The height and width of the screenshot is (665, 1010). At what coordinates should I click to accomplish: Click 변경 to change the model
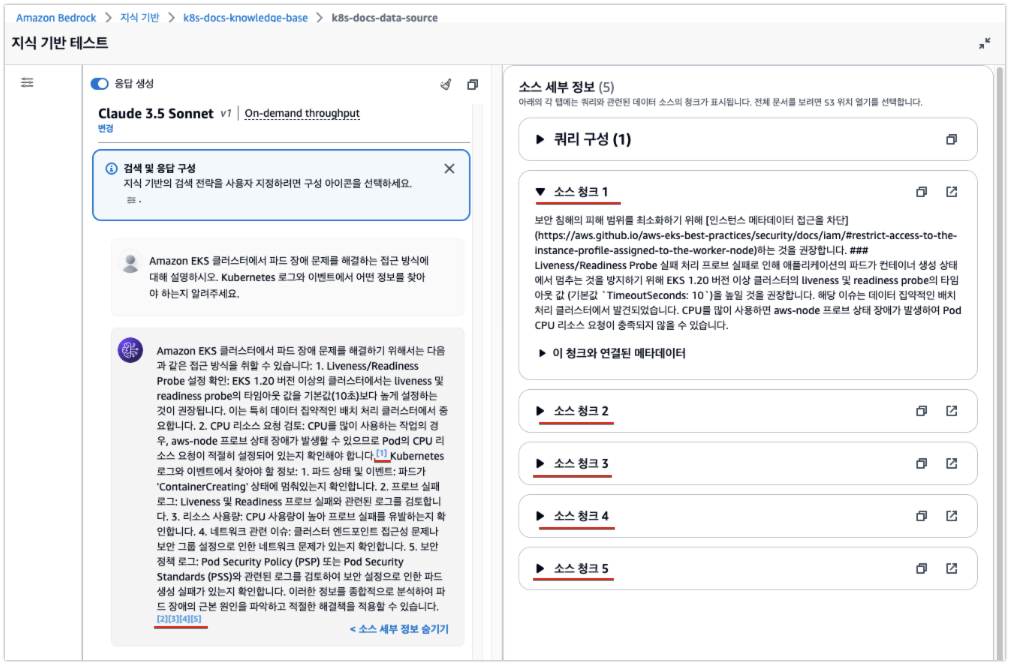coord(106,129)
